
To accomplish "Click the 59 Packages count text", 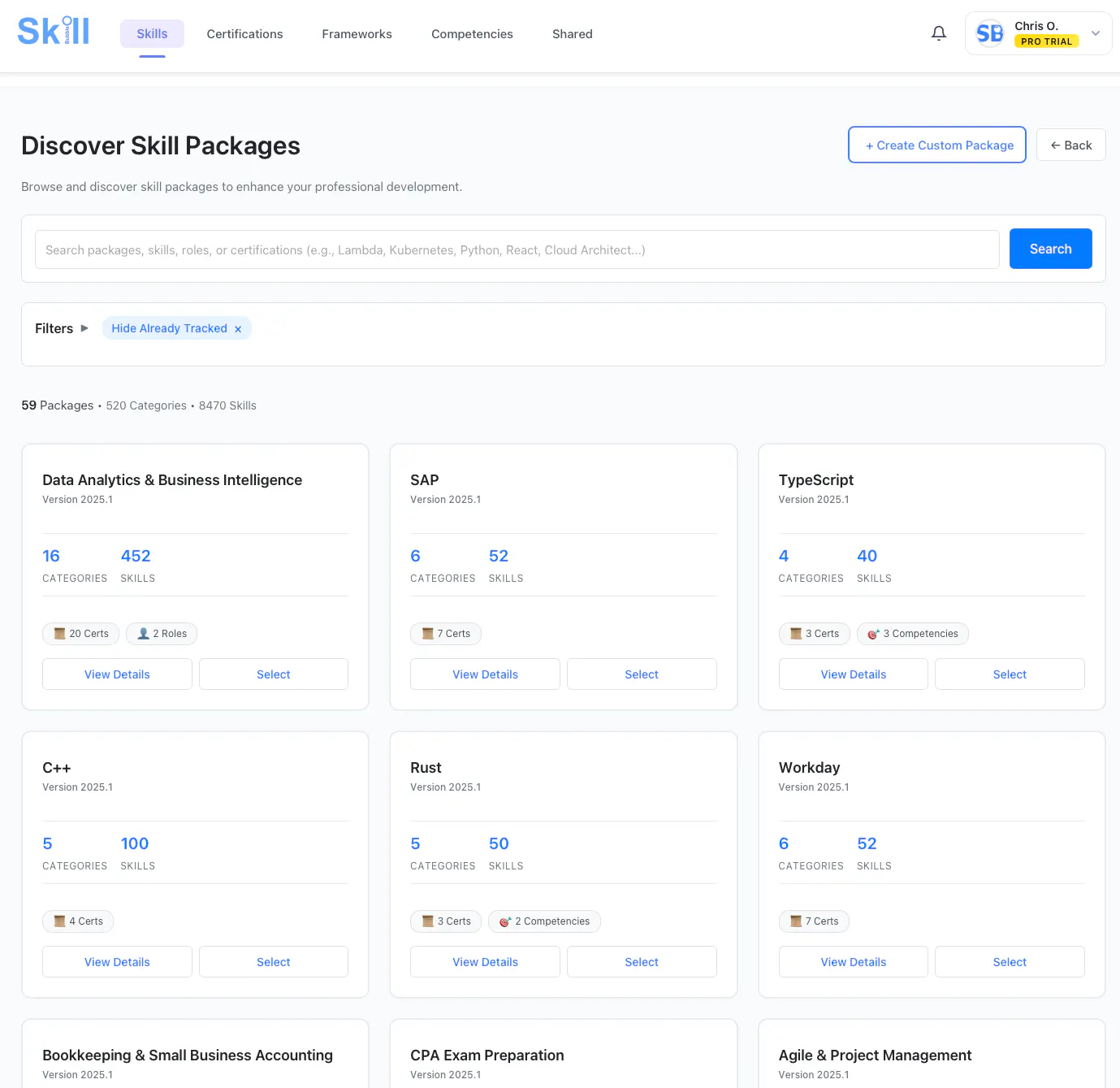I will coord(58,405).
